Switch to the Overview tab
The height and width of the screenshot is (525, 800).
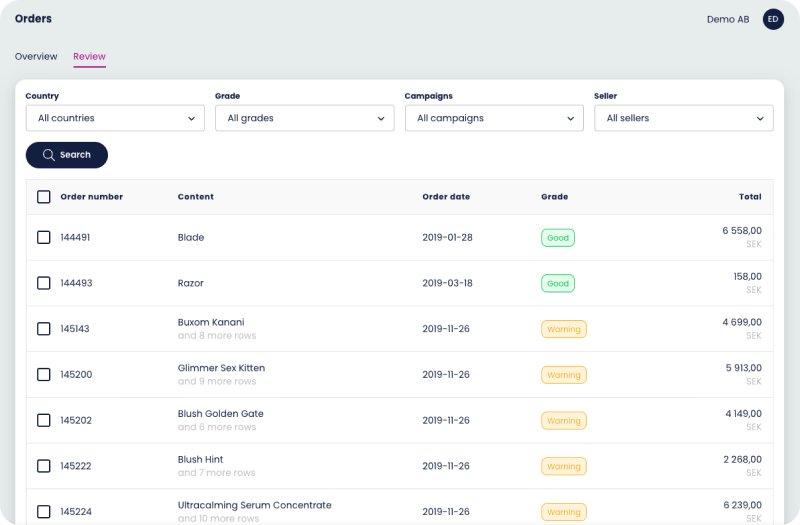coord(36,57)
